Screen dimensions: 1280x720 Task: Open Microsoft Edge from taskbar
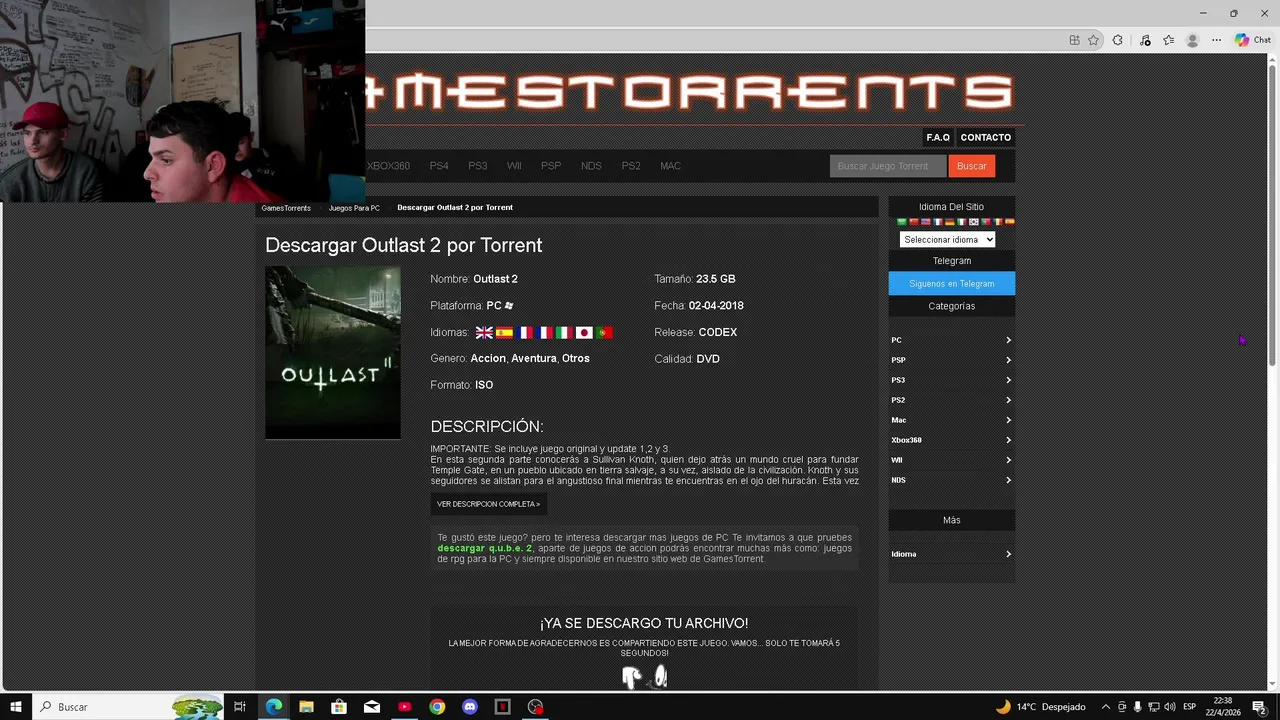click(274, 707)
